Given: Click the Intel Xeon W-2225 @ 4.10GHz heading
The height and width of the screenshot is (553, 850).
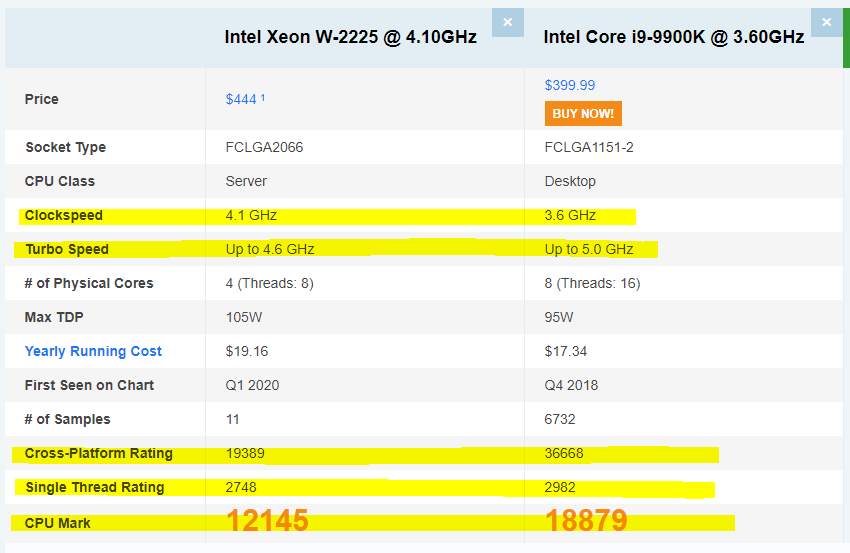Looking at the screenshot, I should point(351,37).
